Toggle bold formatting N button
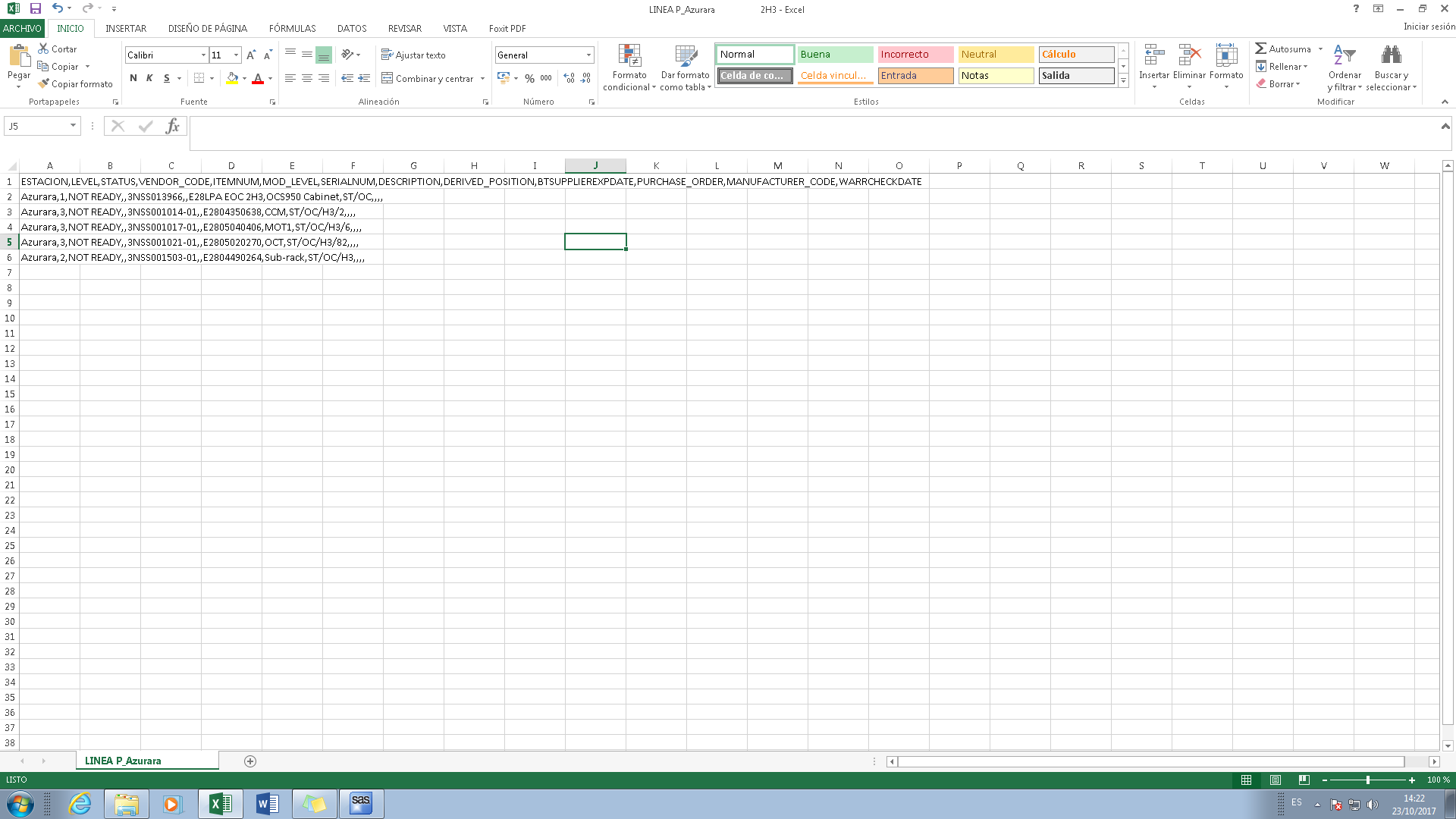The image size is (1456, 819). coord(133,78)
